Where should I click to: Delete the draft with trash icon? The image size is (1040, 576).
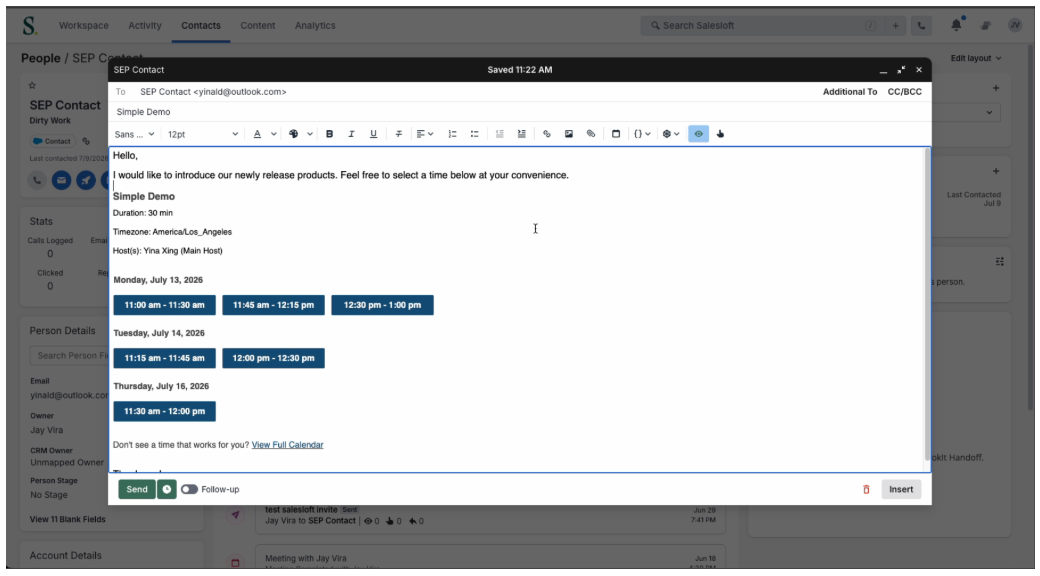click(866, 490)
